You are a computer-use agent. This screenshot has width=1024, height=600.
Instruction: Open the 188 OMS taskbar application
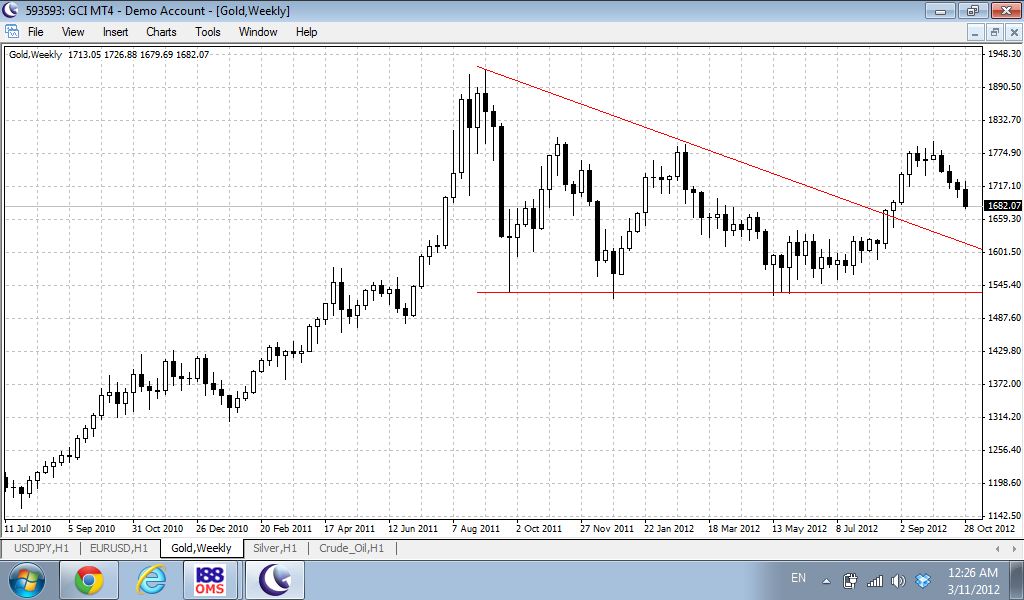pos(212,579)
